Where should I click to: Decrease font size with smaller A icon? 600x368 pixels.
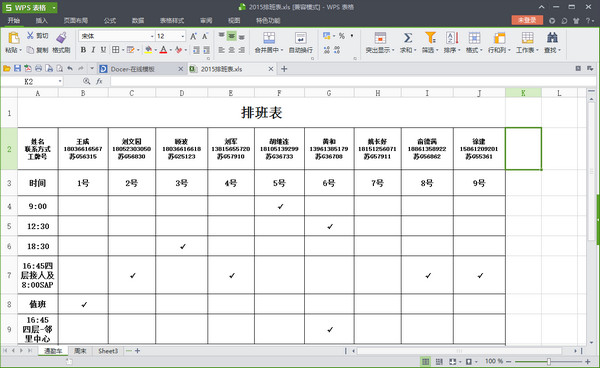coord(205,36)
